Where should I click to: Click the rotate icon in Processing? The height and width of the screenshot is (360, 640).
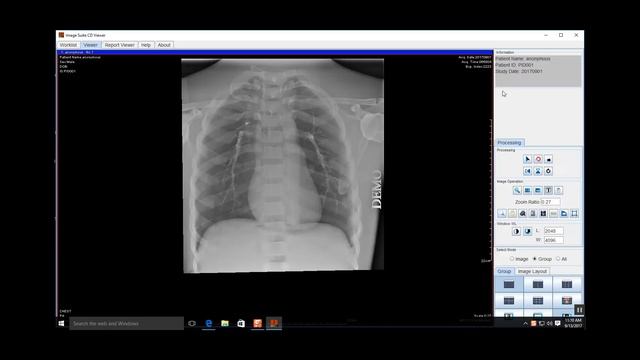coord(549,171)
